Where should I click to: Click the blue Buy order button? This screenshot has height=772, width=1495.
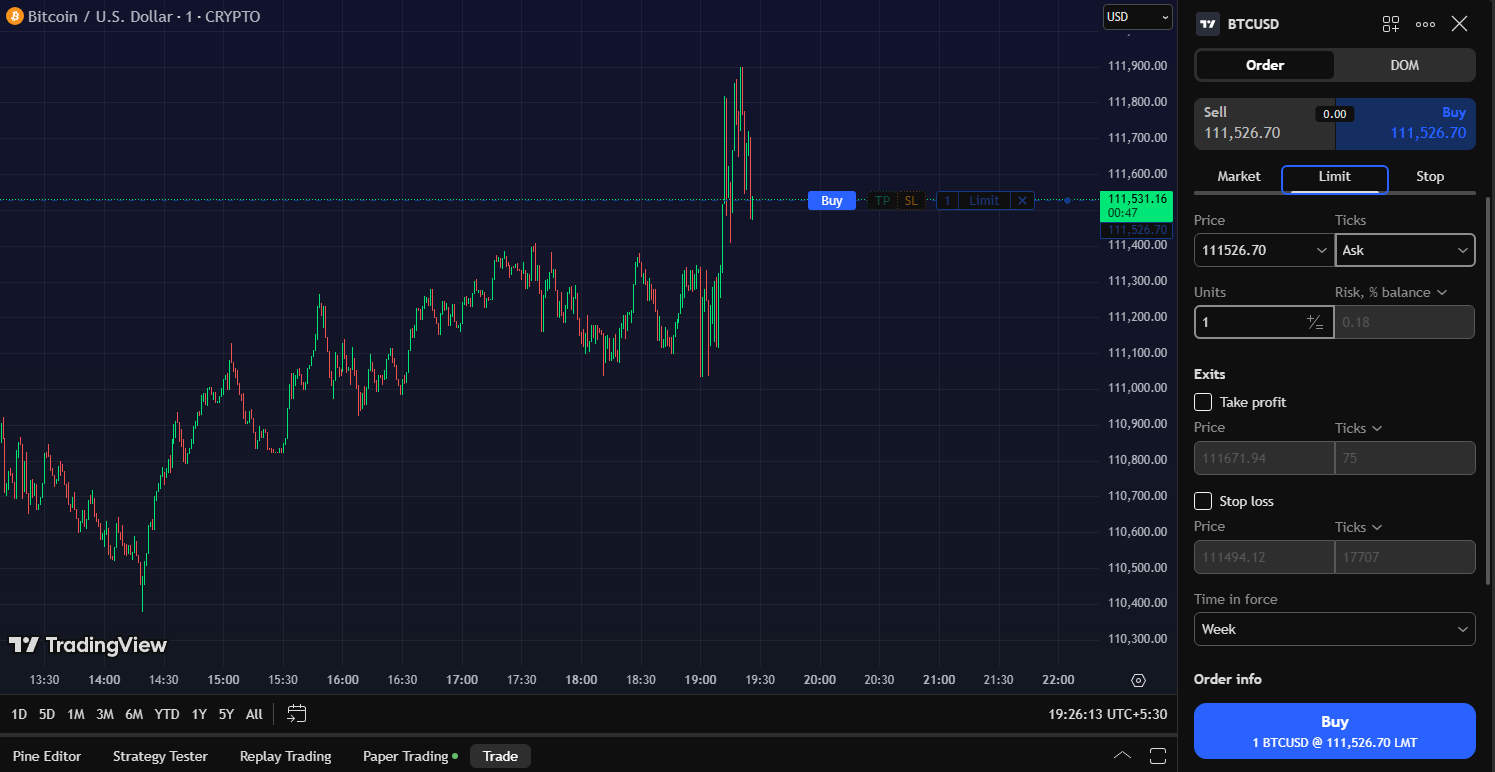1334,730
